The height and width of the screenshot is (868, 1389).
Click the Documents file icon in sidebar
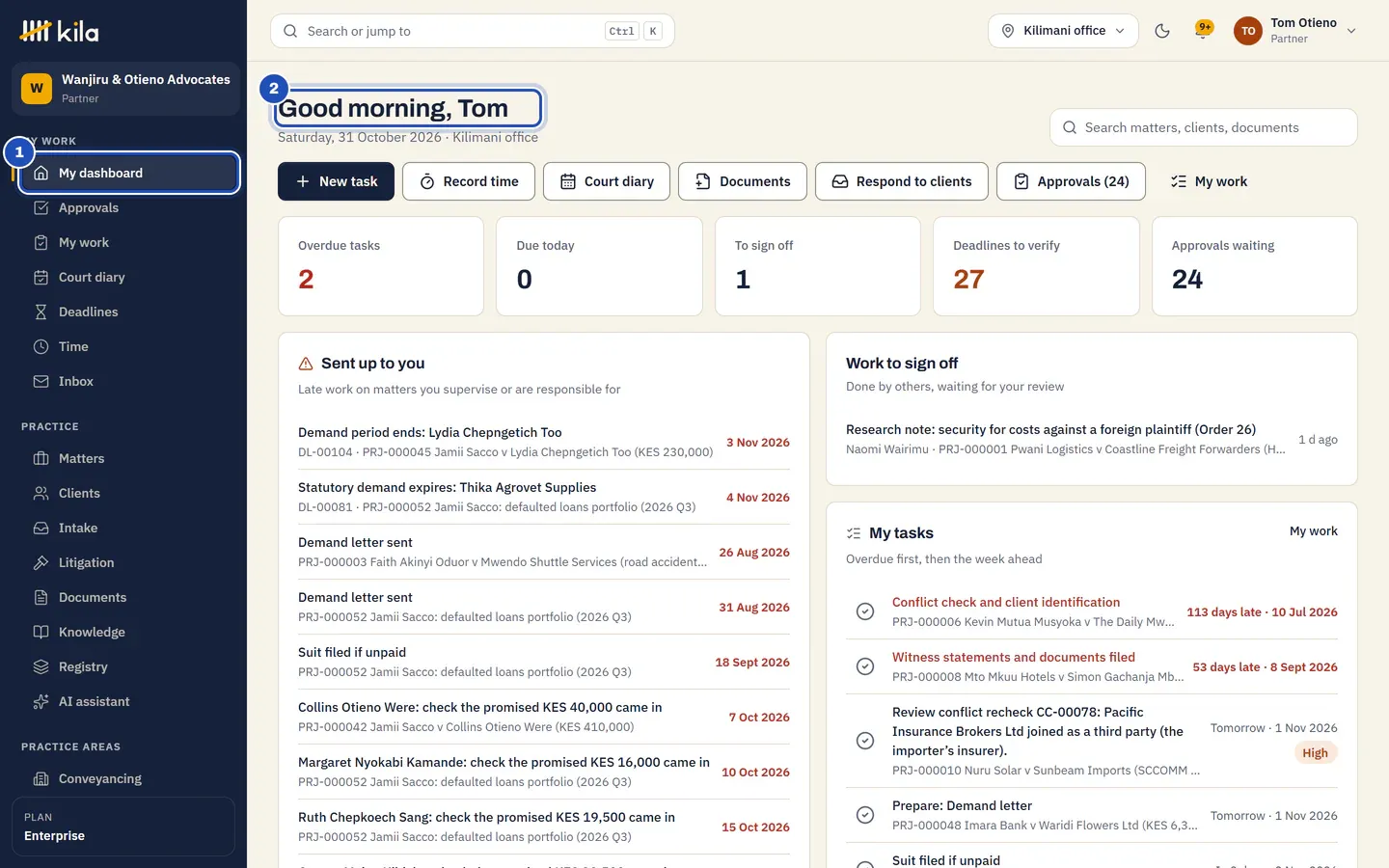point(41,597)
